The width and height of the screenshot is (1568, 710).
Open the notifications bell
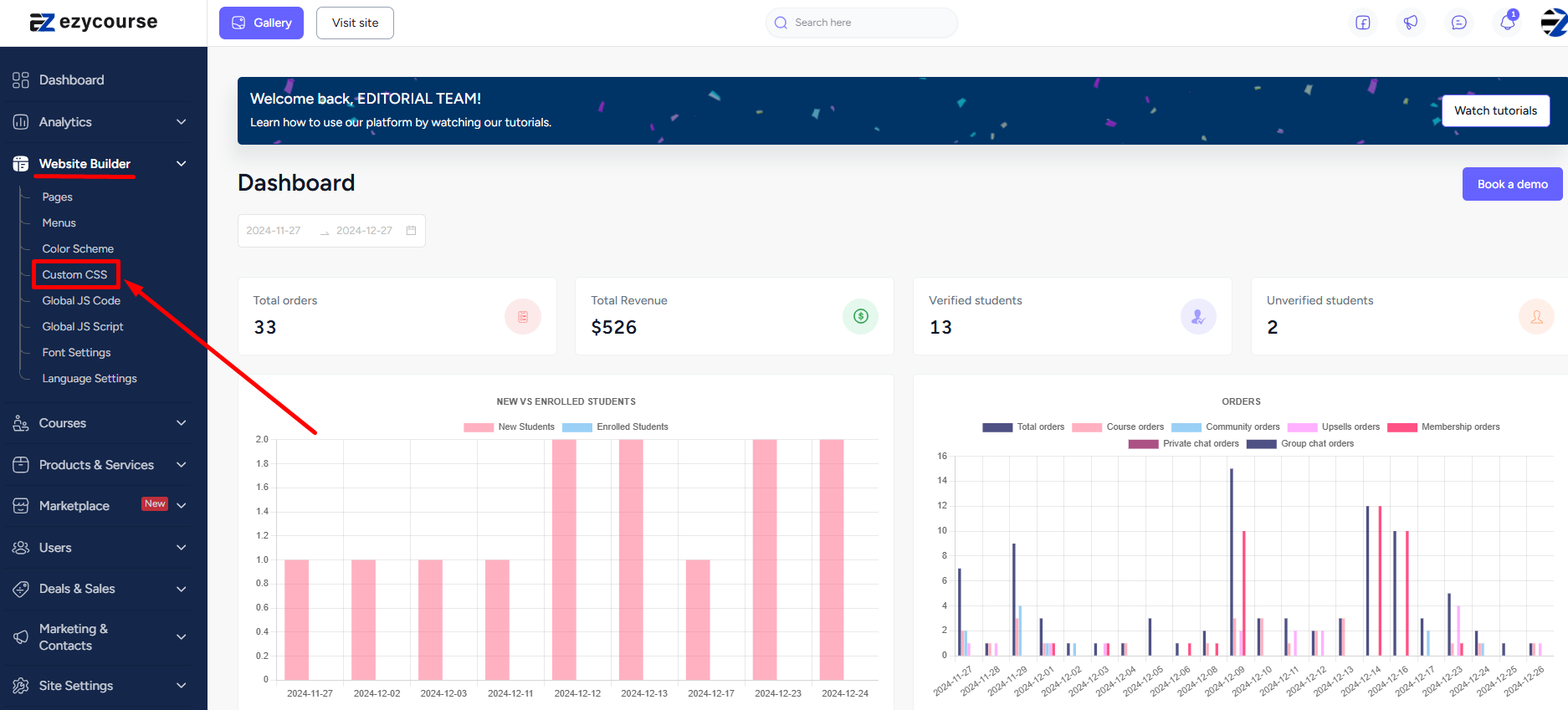(x=1508, y=23)
